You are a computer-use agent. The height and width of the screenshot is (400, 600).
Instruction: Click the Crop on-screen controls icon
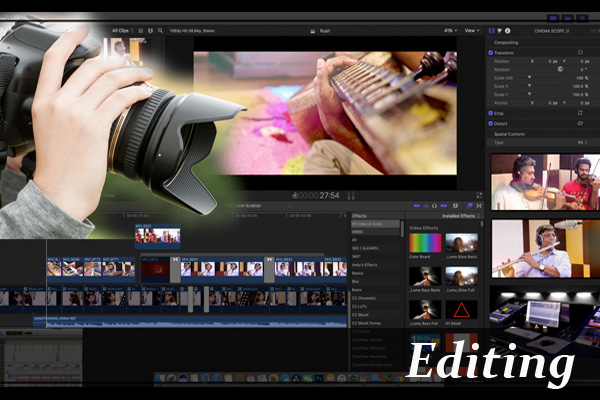pyautogui.click(x=580, y=113)
